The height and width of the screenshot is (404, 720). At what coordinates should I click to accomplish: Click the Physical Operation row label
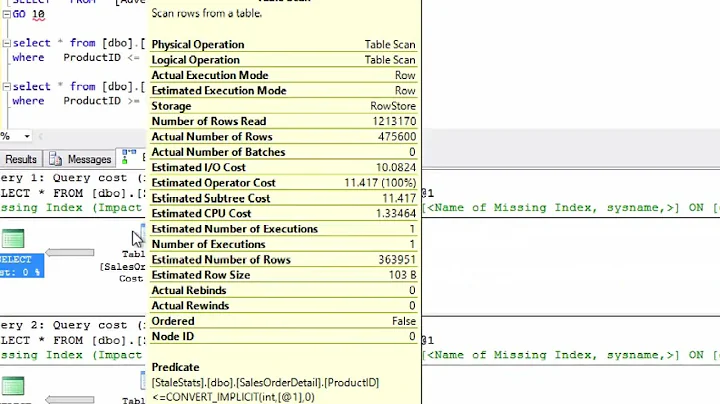(x=198, y=45)
